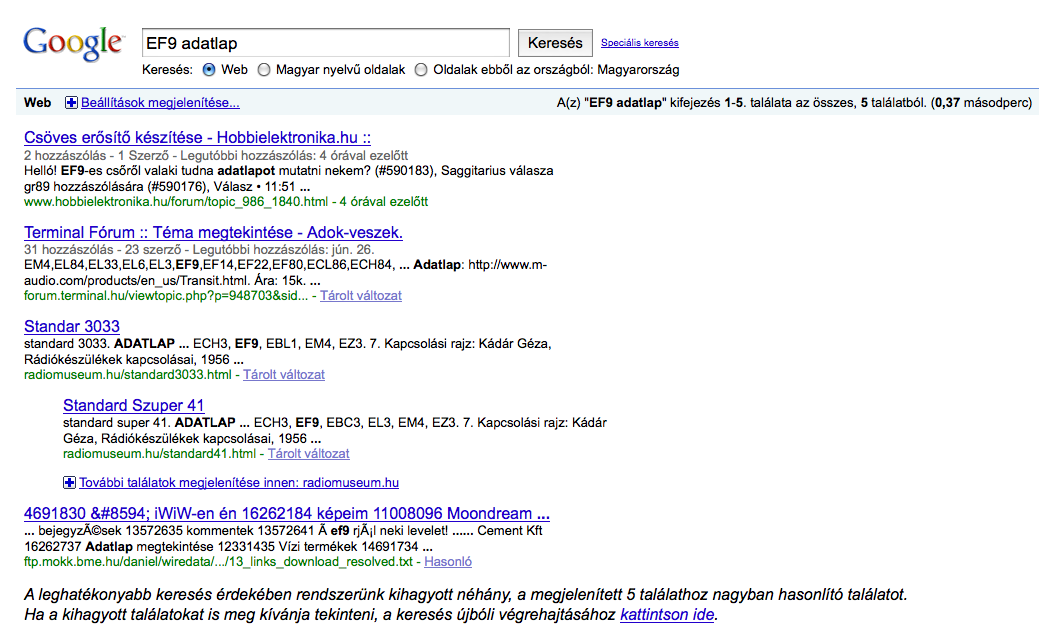Viewport: 1039px width, 624px height.
Task: Open the 4691830 iWiW-en én result
Action: pos(287,513)
